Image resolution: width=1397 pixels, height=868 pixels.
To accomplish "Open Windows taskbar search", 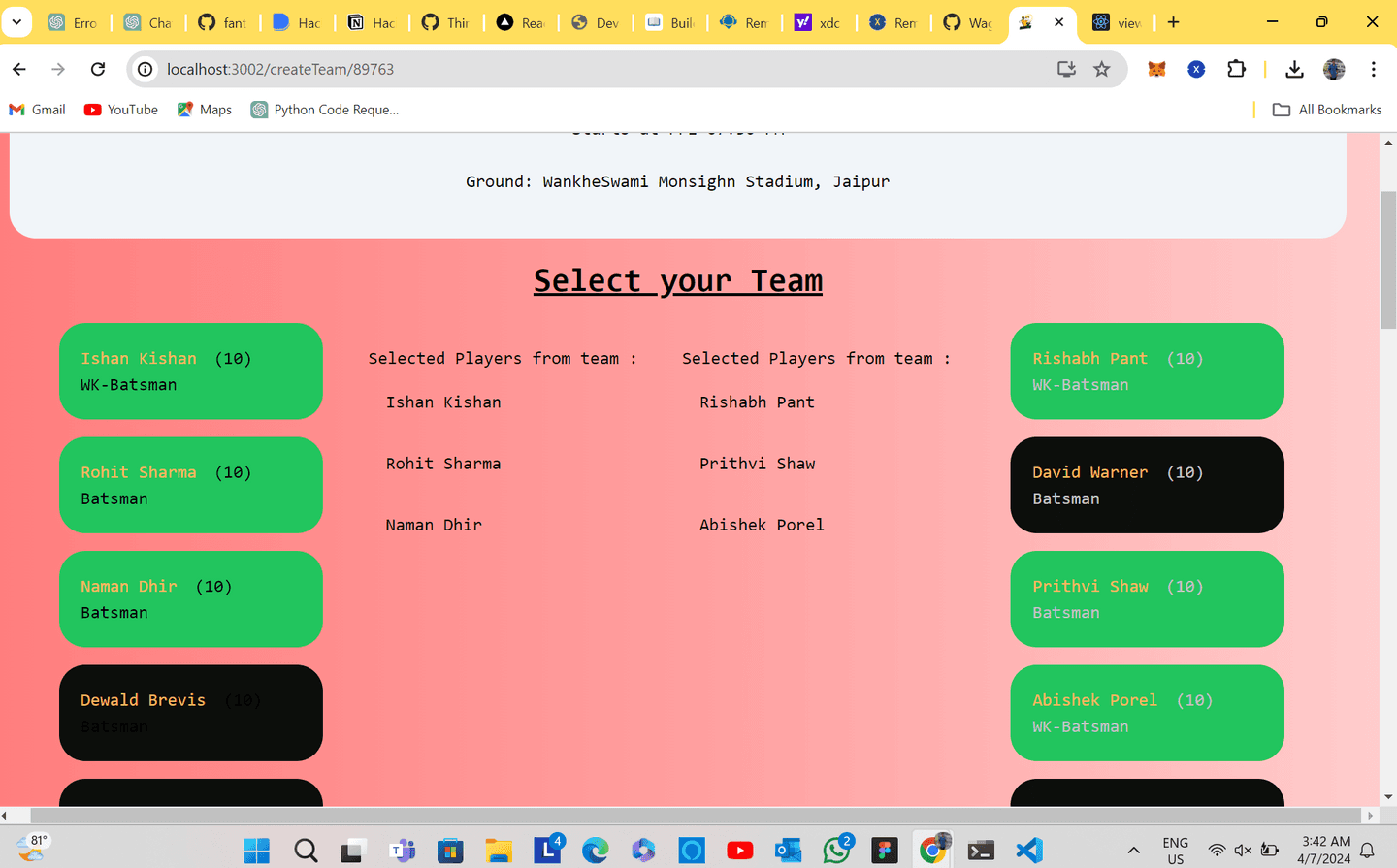I will pyautogui.click(x=306, y=851).
